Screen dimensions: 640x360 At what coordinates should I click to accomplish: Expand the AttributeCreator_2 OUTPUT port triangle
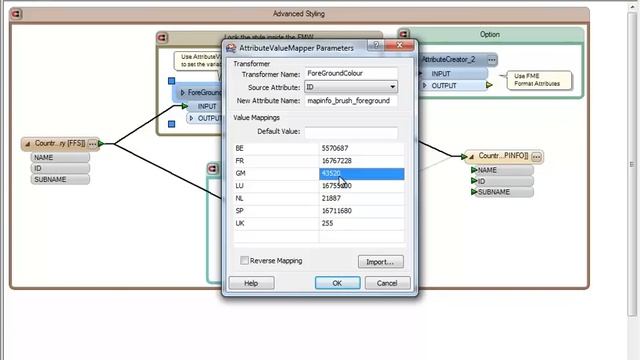(424, 86)
